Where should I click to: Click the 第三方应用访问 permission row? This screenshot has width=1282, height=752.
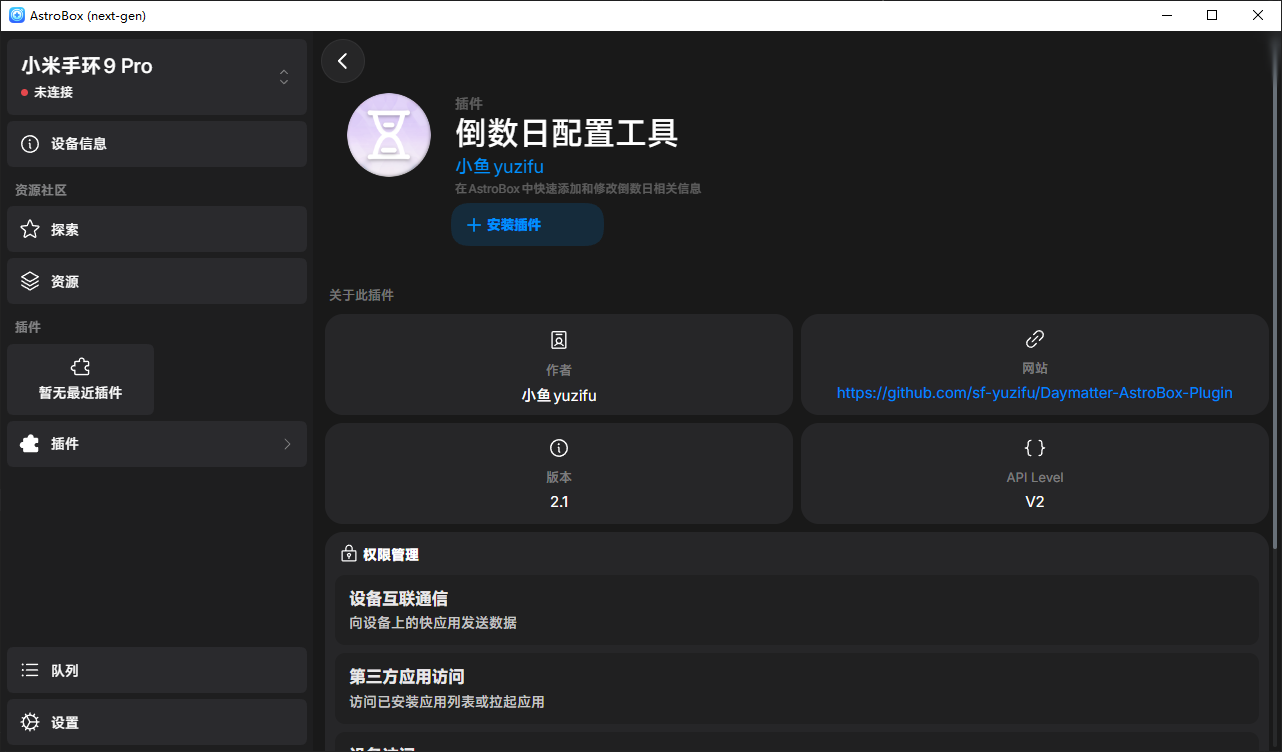click(797, 689)
